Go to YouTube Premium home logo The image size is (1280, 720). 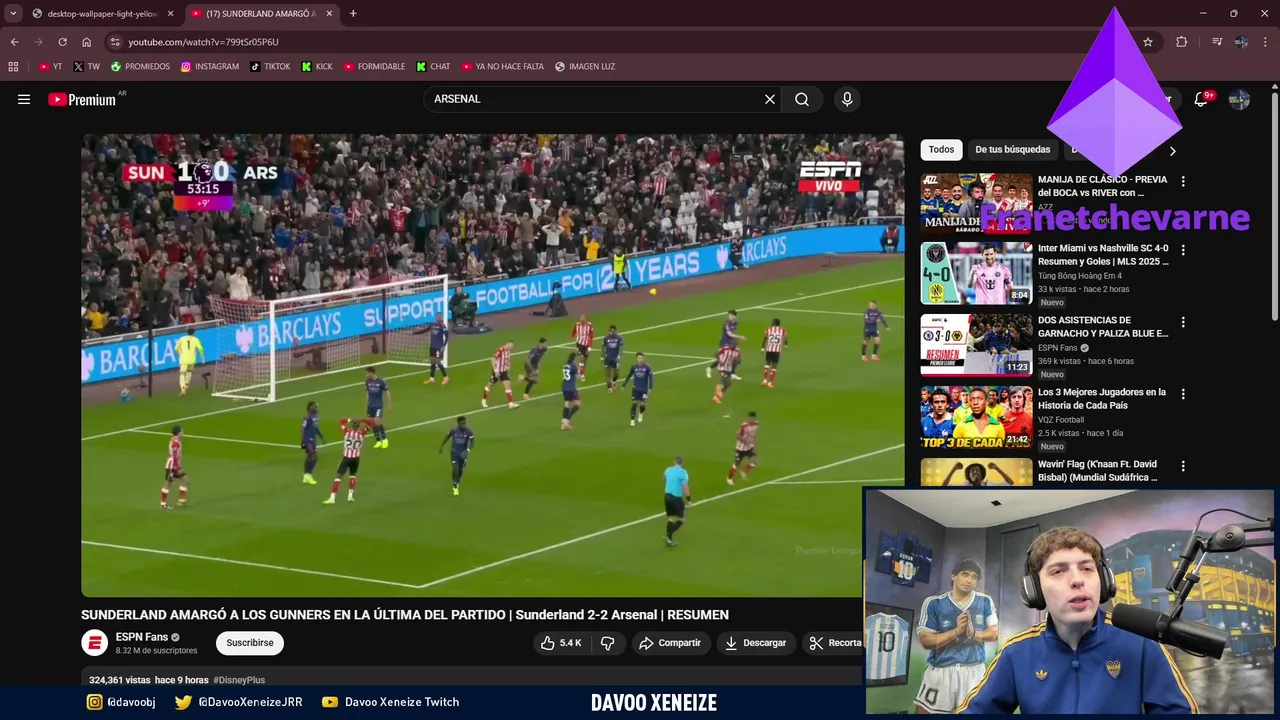(x=82, y=99)
